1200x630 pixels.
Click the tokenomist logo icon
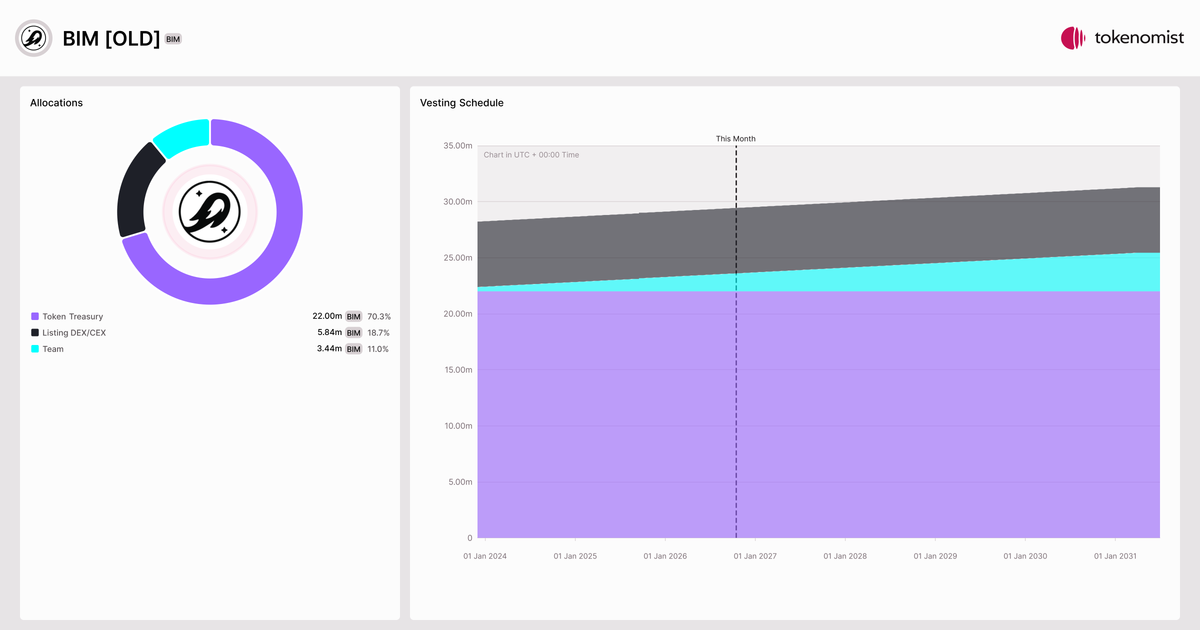coord(1073,38)
